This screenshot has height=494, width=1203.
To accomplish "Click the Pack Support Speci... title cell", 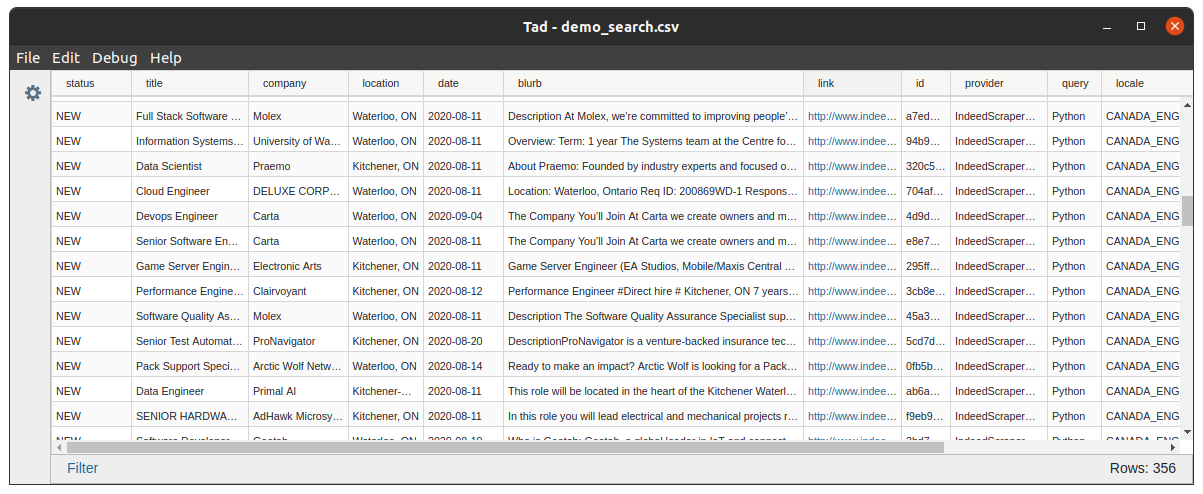I will pyautogui.click(x=190, y=366).
